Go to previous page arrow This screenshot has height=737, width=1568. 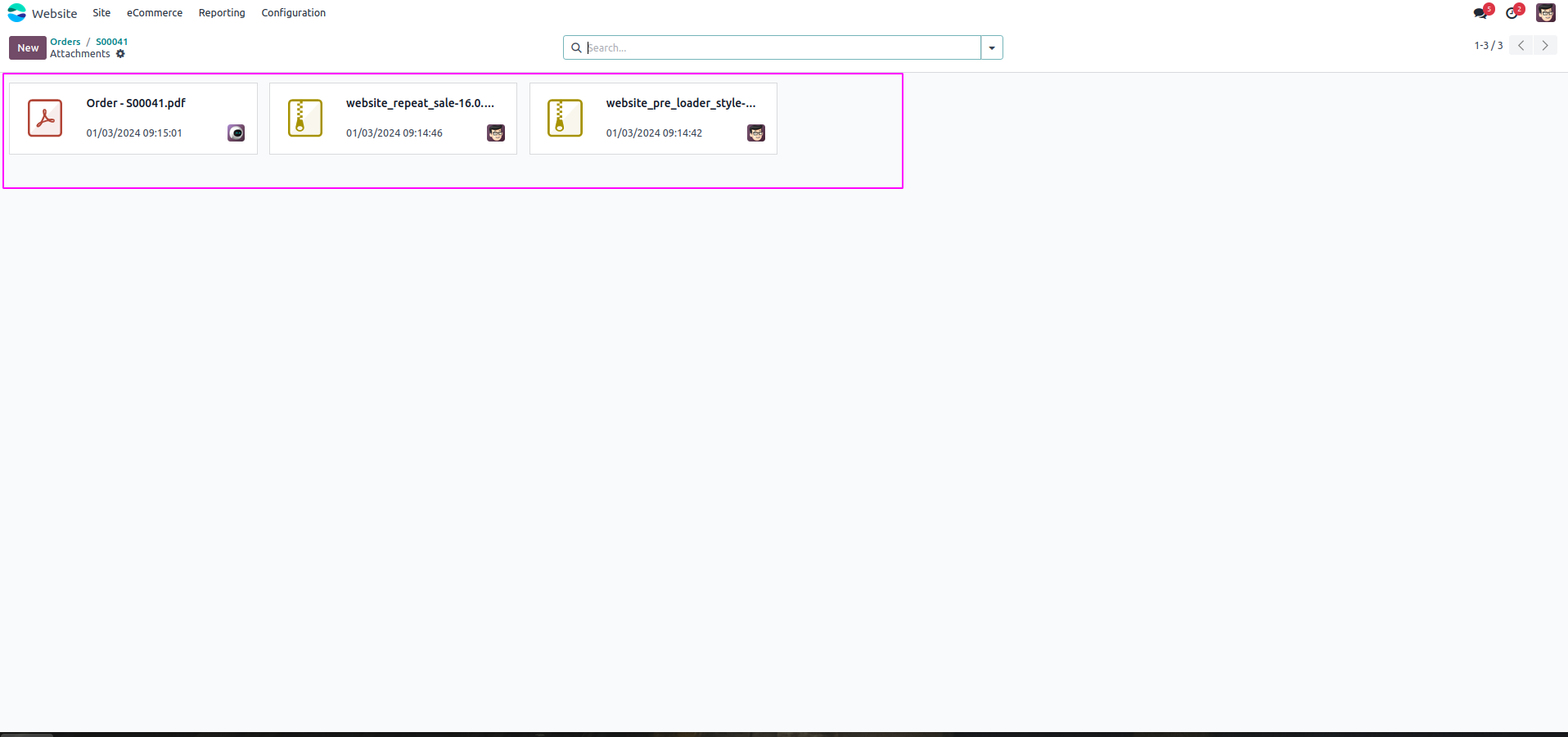pos(1521,46)
